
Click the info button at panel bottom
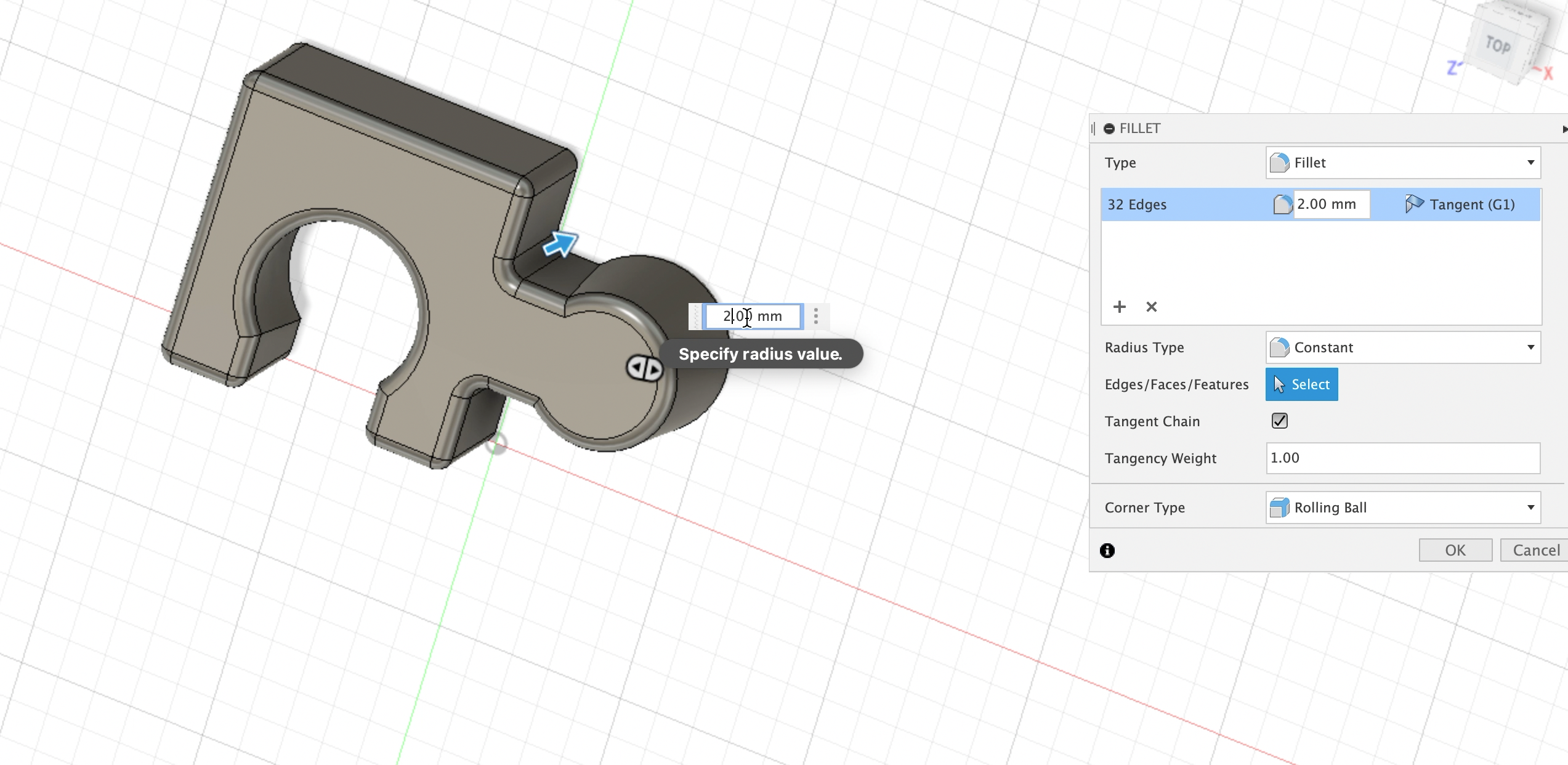point(1107,550)
